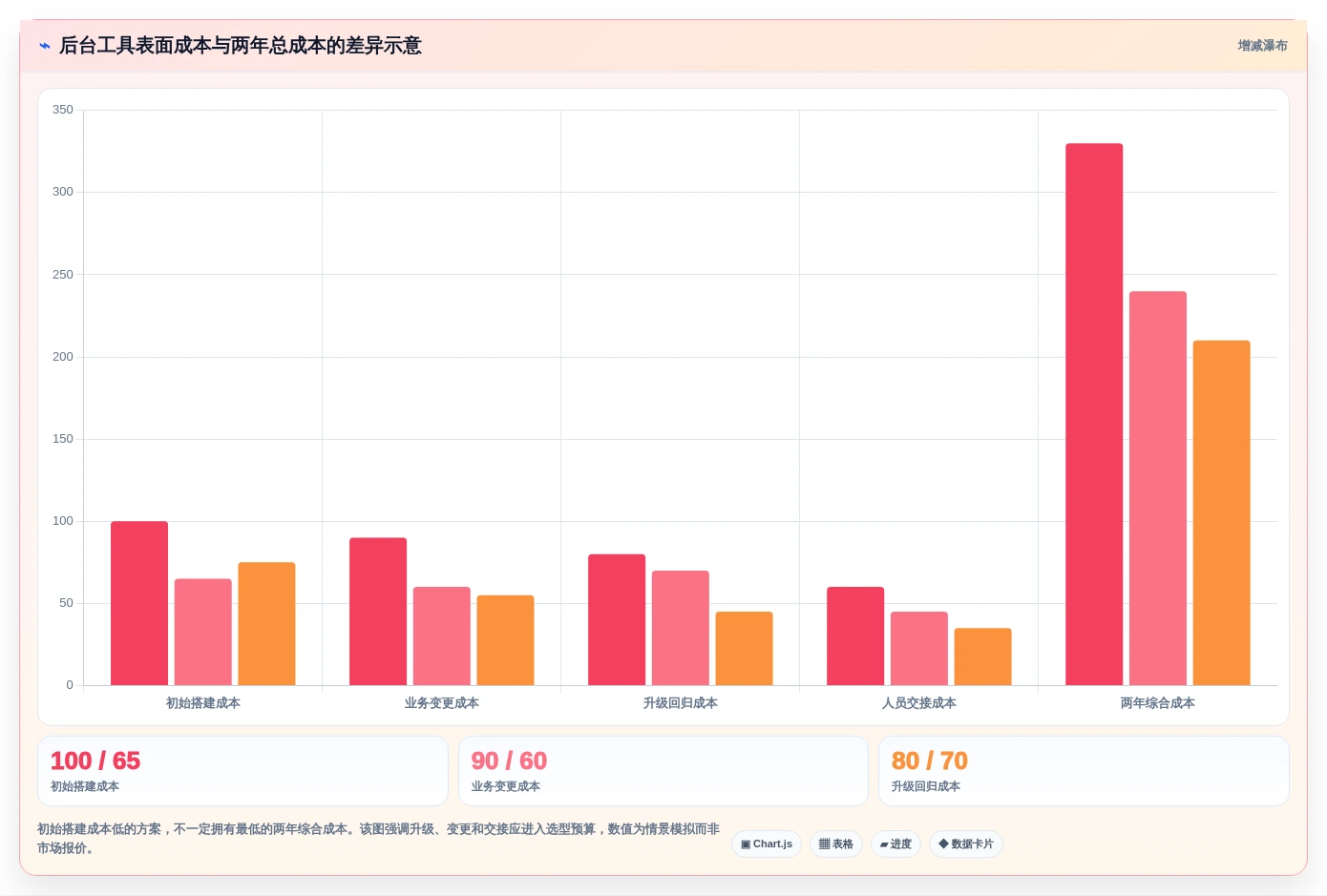
Task: Click the red bar in 人员交接成本 group
Action: [855, 636]
